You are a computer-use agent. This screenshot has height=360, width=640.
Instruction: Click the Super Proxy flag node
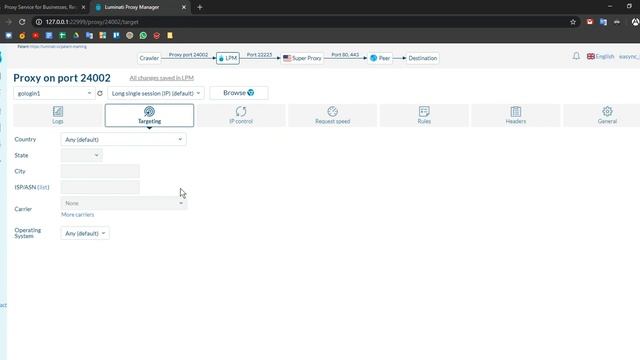point(302,58)
